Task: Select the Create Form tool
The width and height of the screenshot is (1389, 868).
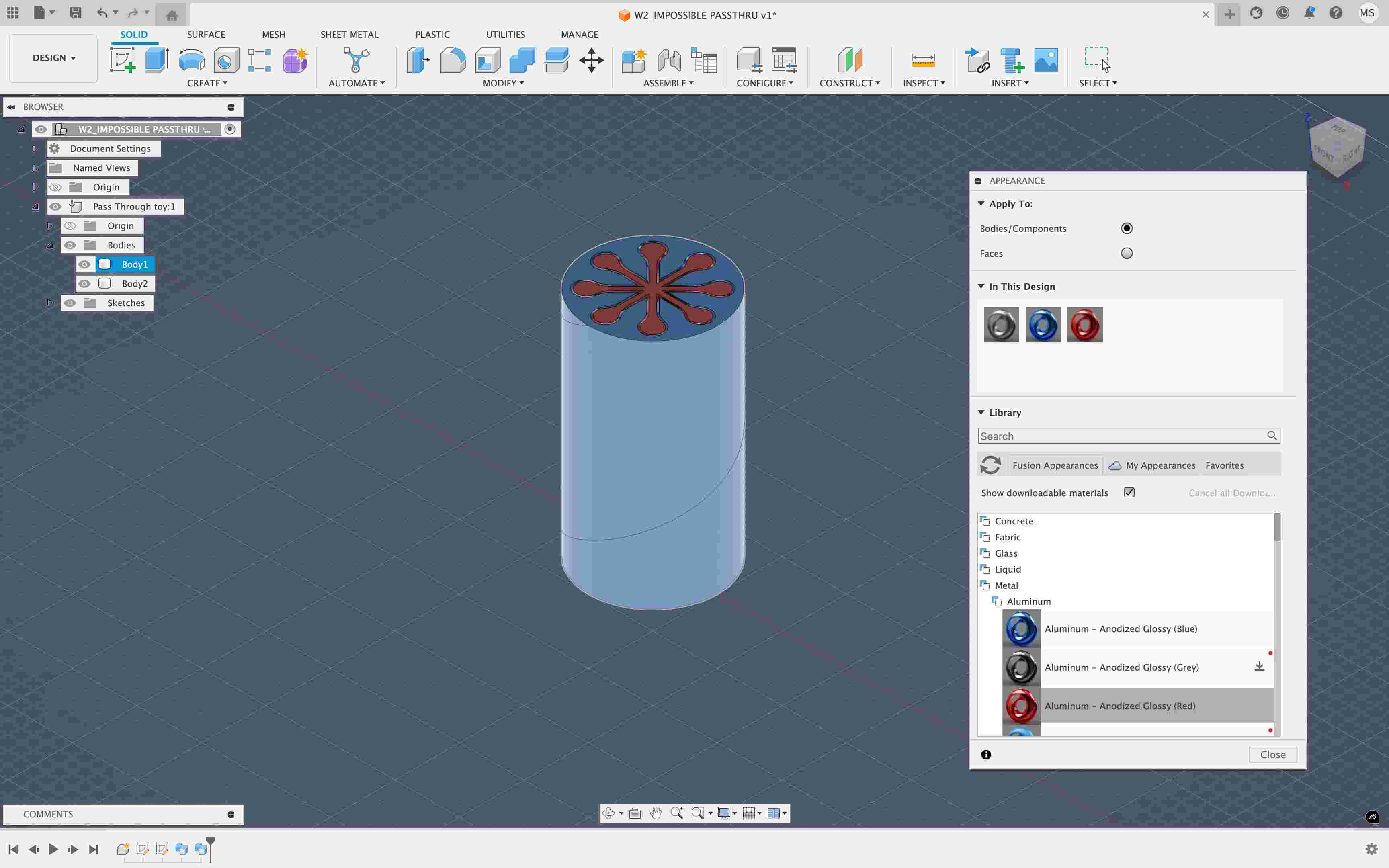Action: tap(295, 60)
